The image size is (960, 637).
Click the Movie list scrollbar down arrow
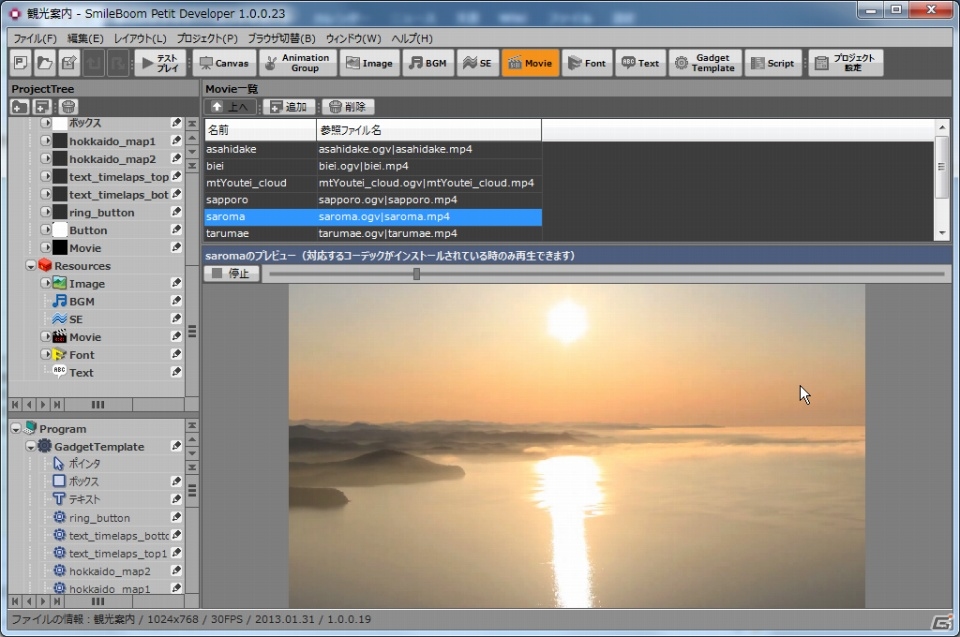pos(942,233)
